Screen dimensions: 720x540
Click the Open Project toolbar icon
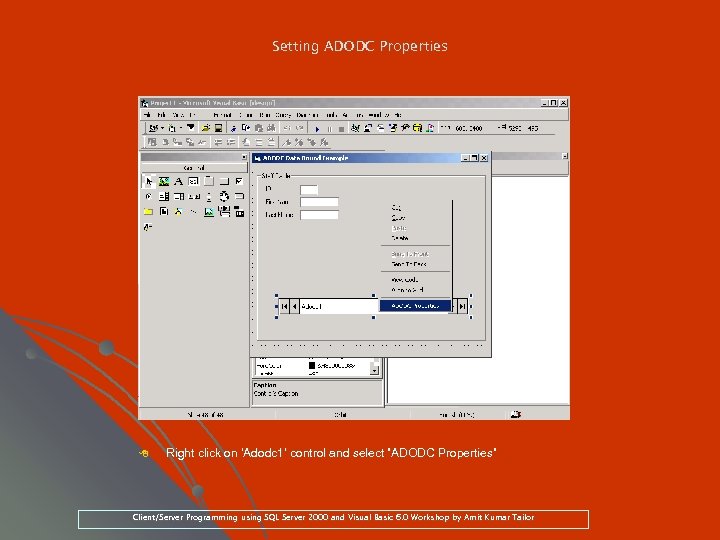click(x=206, y=128)
